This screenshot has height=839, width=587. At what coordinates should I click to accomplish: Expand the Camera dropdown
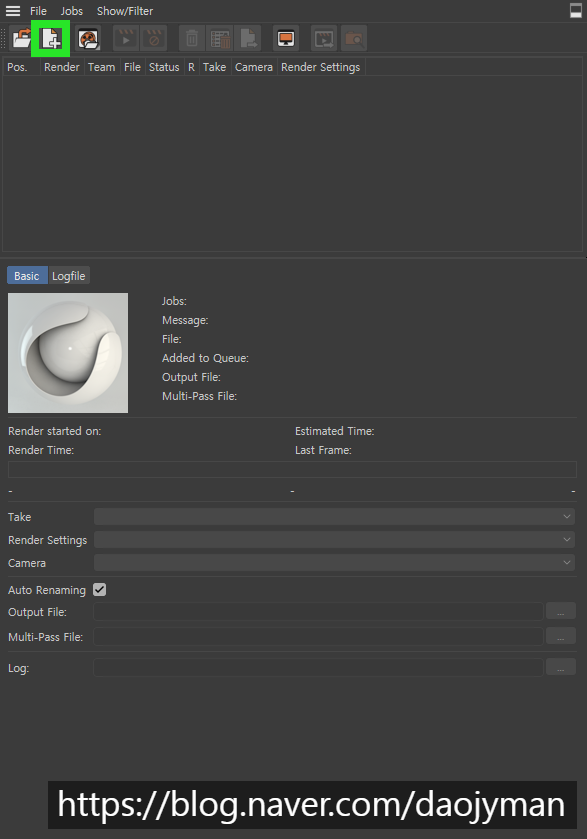tap(334, 562)
